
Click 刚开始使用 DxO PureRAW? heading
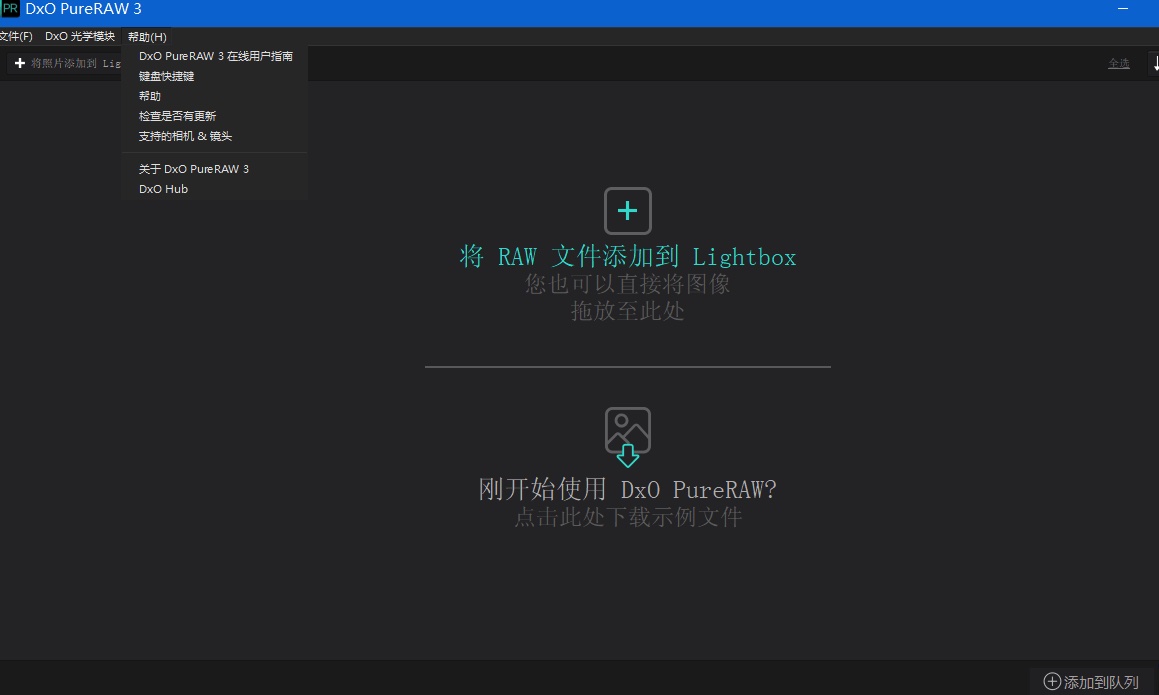pyautogui.click(x=628, y=489)
